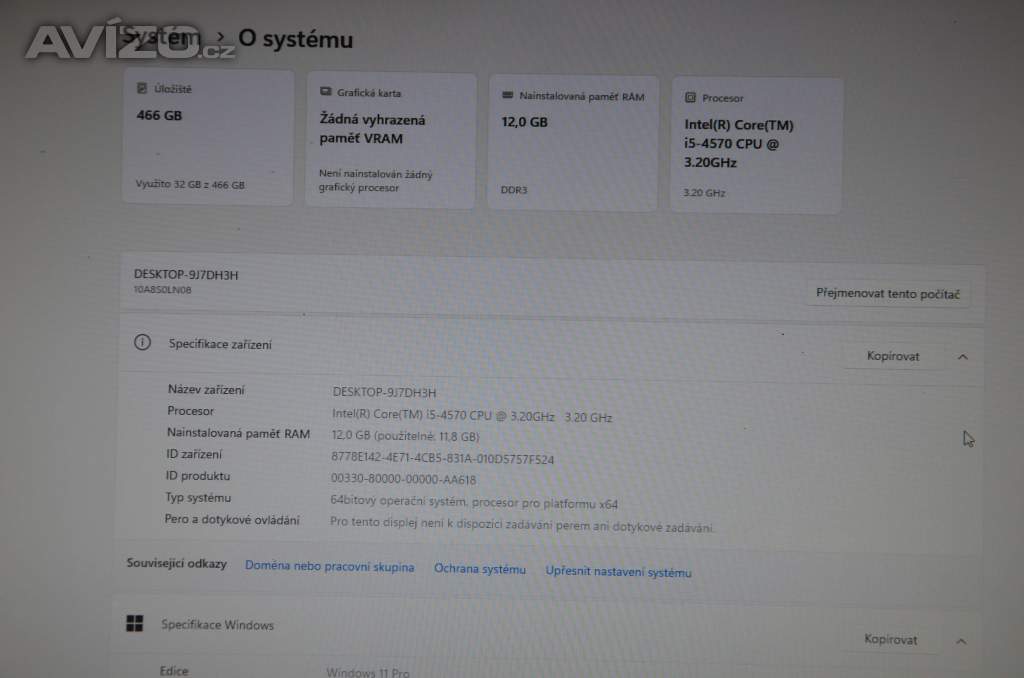The width and height of the screenshot is (1024, 678).
Task: Click the RAM memory chip icon
Action: tap(507, 96)
